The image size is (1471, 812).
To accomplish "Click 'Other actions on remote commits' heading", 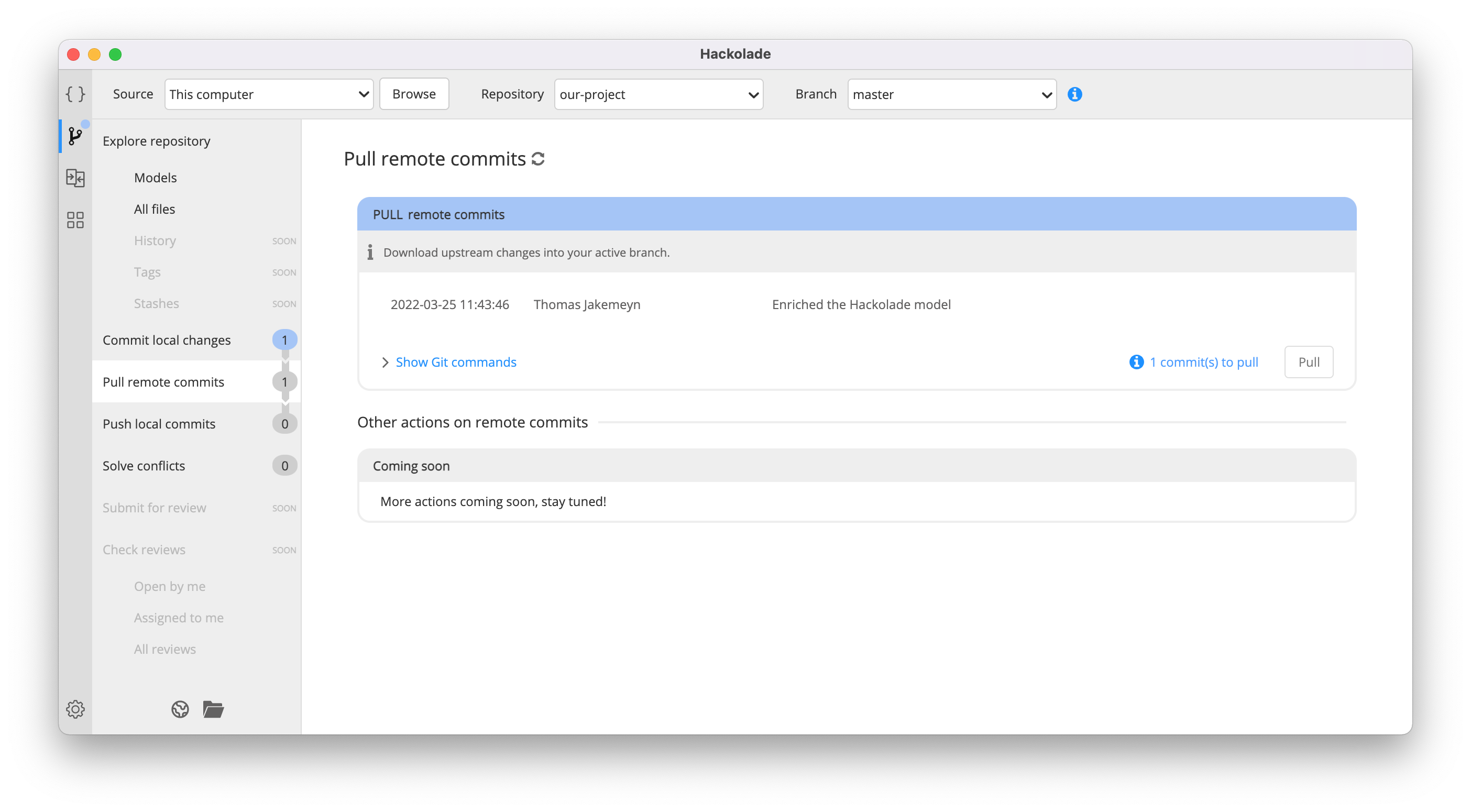I will 472,422.
